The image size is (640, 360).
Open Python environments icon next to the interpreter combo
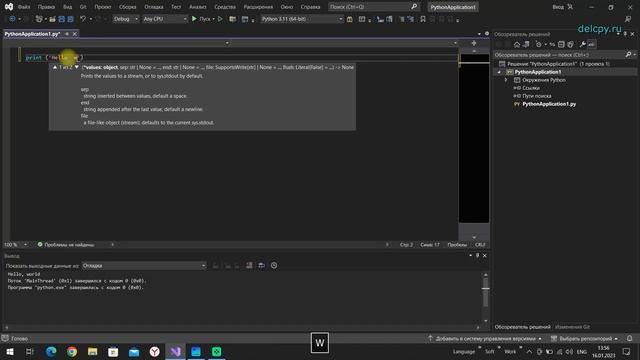350,19
